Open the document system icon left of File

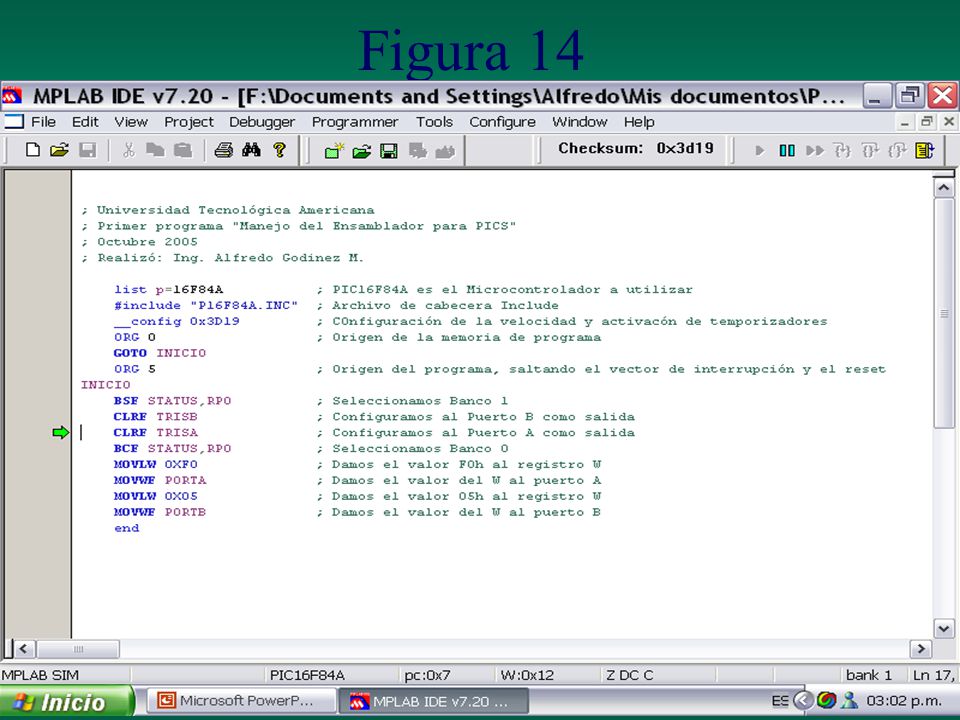(x=13, y=121)
